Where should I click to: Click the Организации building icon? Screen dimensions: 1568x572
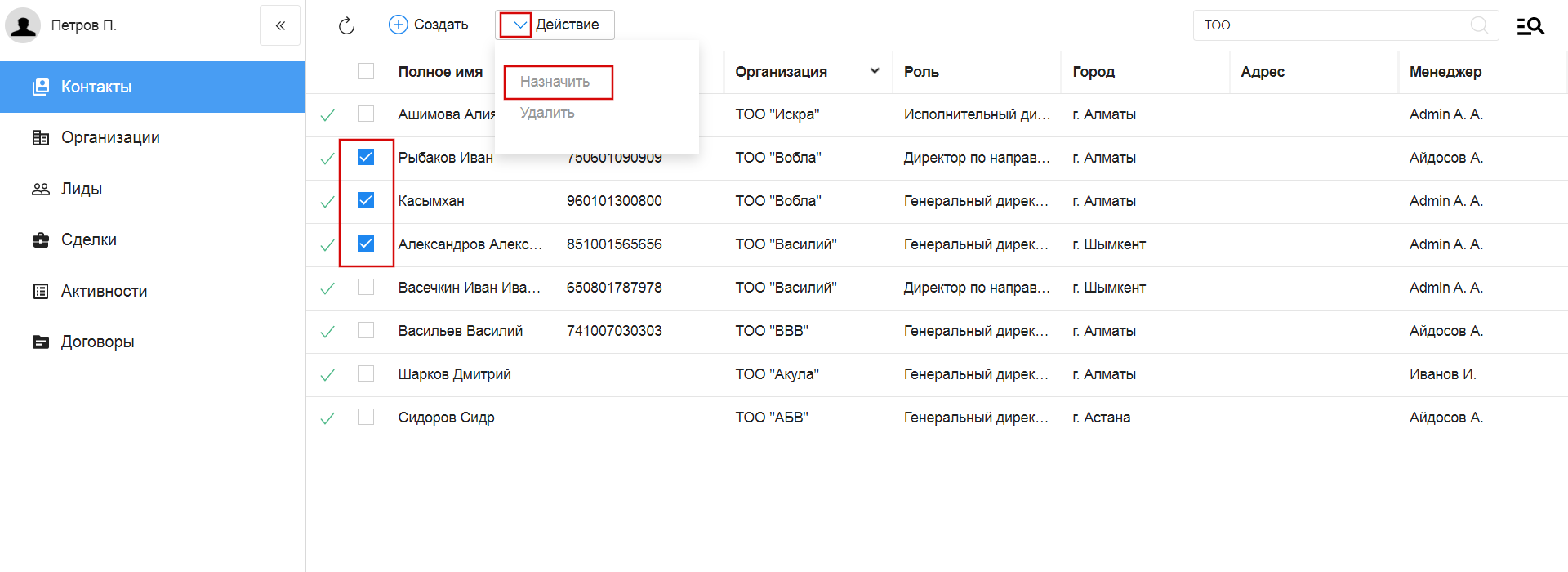point(40,137)
